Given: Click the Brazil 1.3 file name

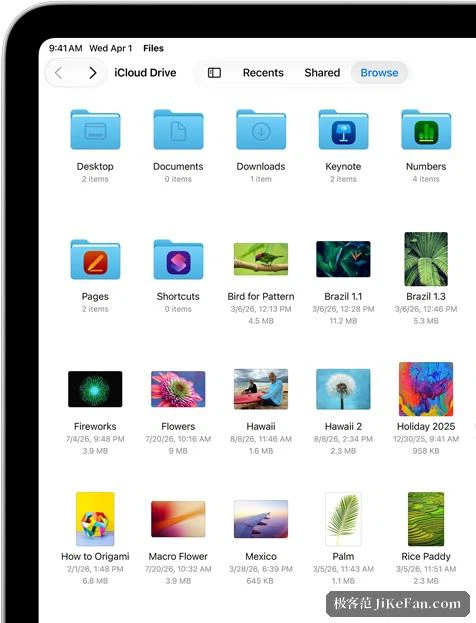Looking at the screenshot, I should pos(426,296).
